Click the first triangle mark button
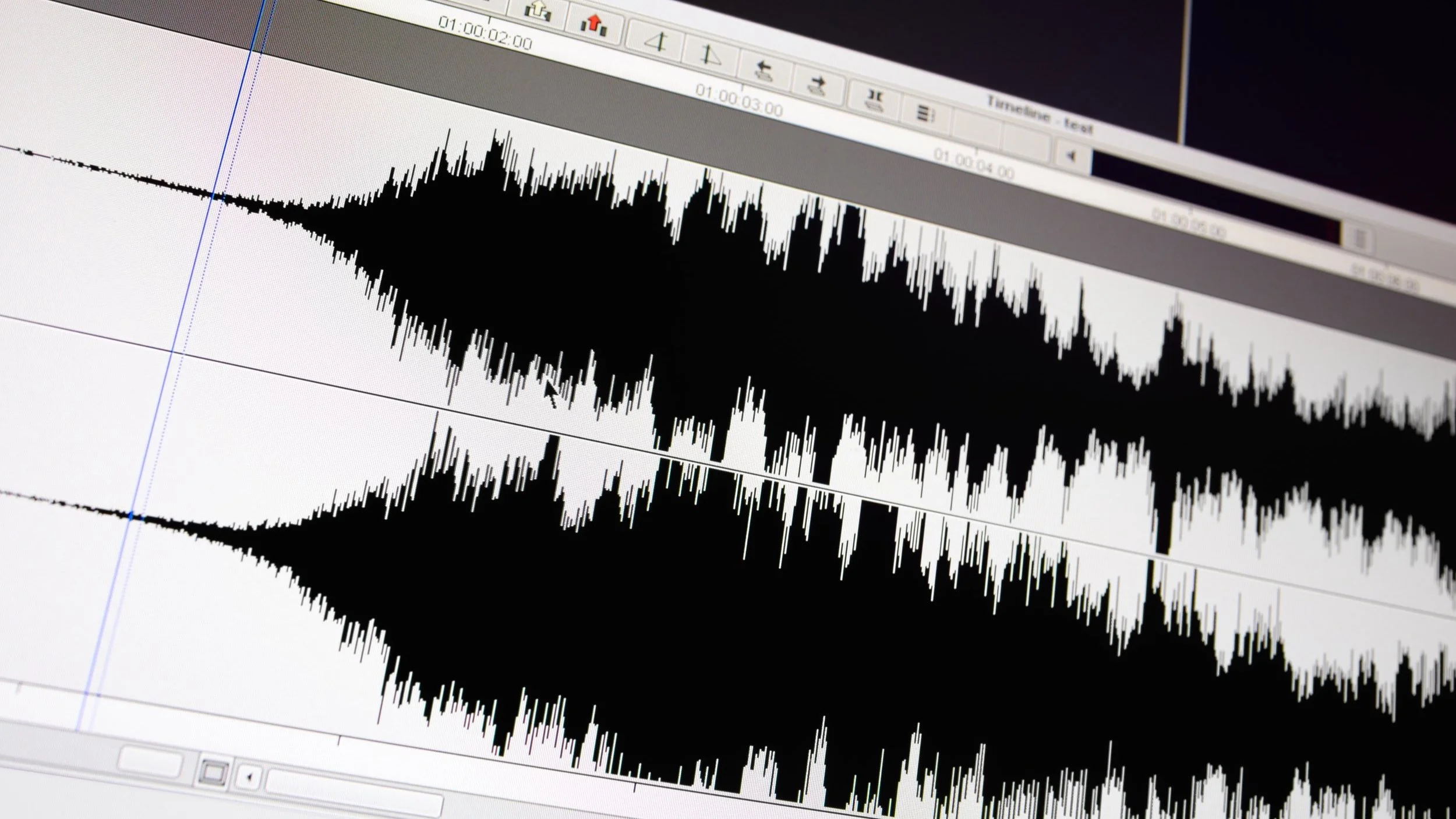The image size is (1456, 819). [x=656, y=41]
